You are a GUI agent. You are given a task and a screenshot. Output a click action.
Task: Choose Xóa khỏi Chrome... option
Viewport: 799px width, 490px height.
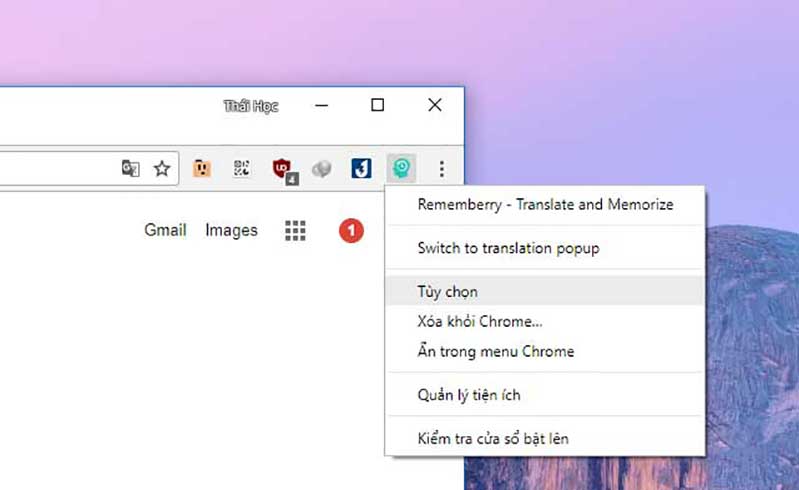click(x=545, y=321)
